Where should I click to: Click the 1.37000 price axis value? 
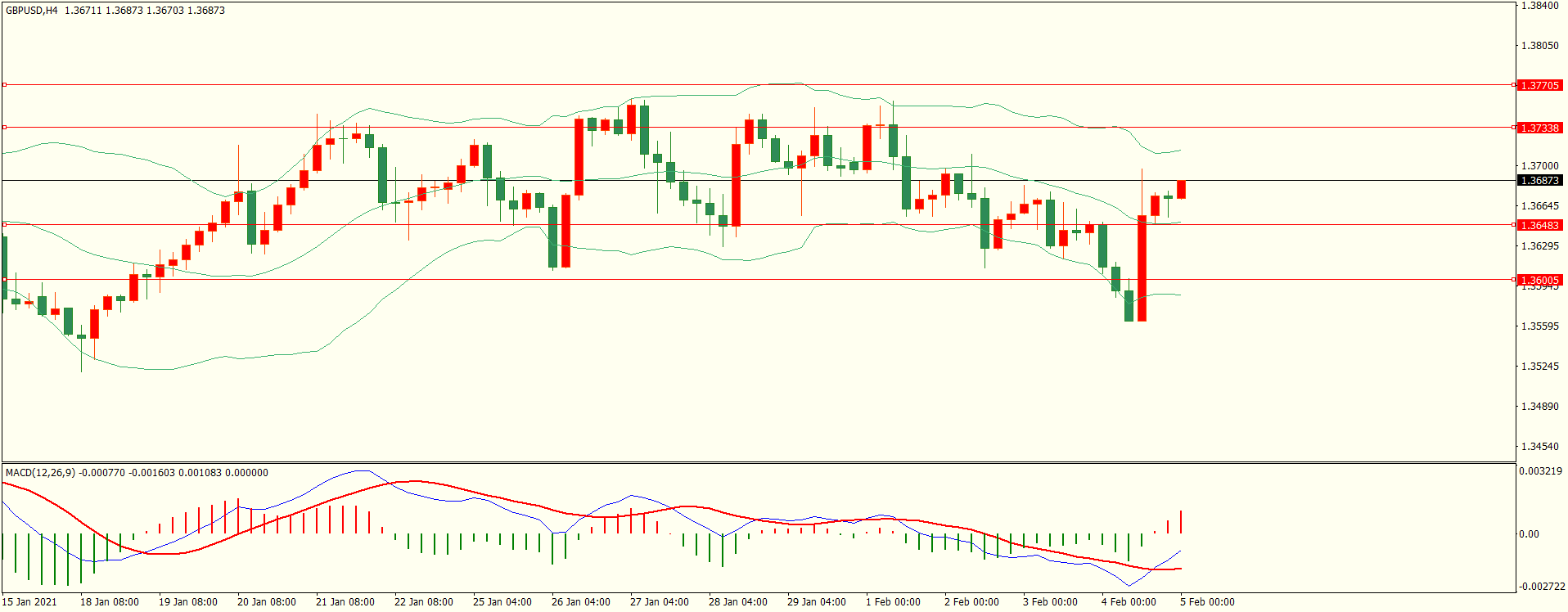click(1539, 166)
